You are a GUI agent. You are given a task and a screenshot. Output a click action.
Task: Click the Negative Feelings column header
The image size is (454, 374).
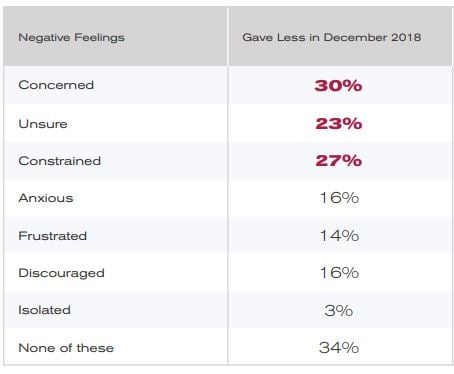click(x=72, y=38)
